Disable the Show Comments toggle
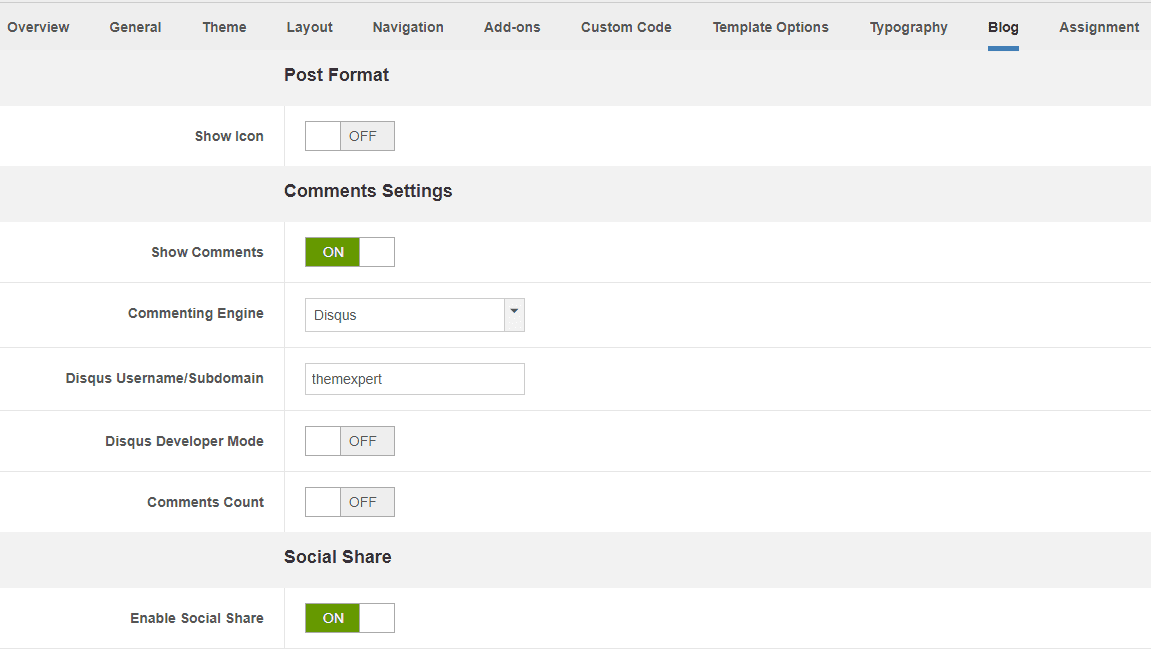Image resolution: width=1151 pixels, height=654 pixels. [349, 252]
